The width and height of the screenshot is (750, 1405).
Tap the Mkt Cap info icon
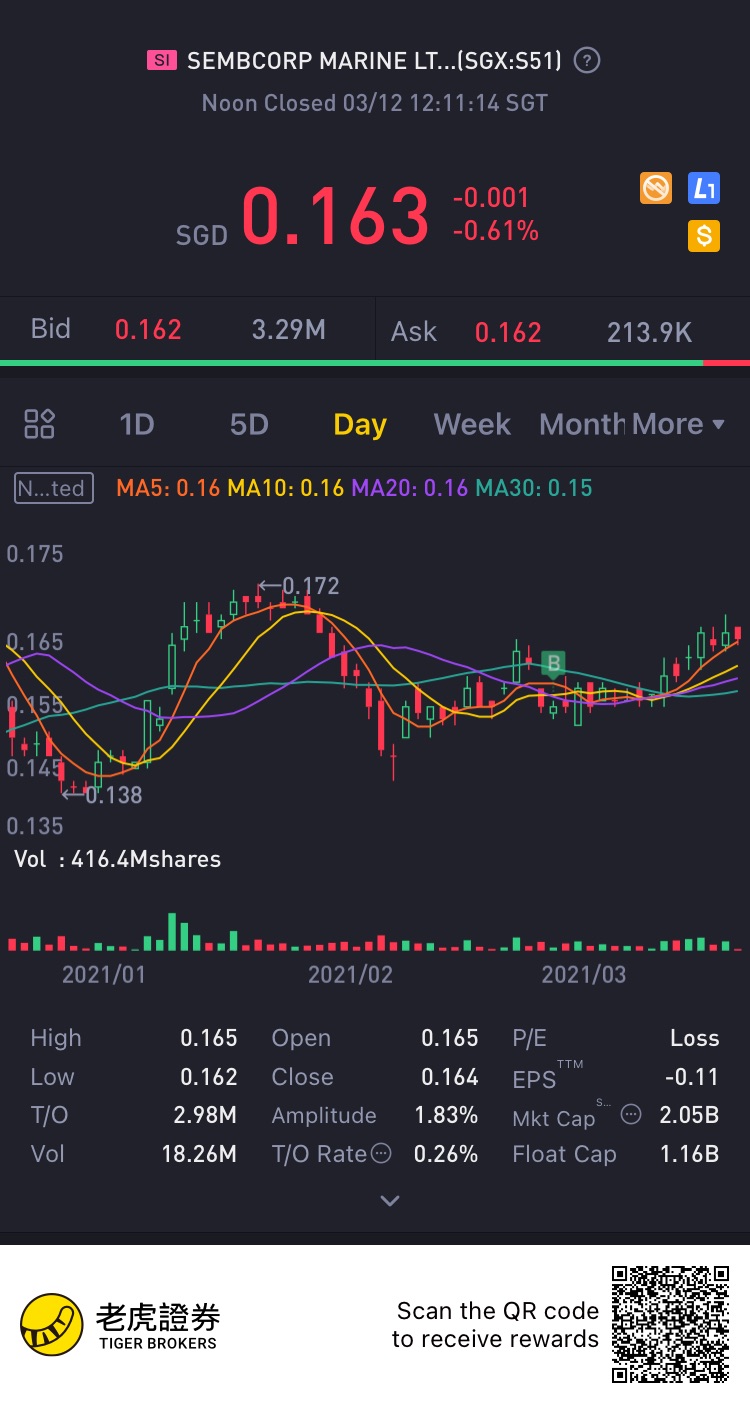click(630, 1114)
